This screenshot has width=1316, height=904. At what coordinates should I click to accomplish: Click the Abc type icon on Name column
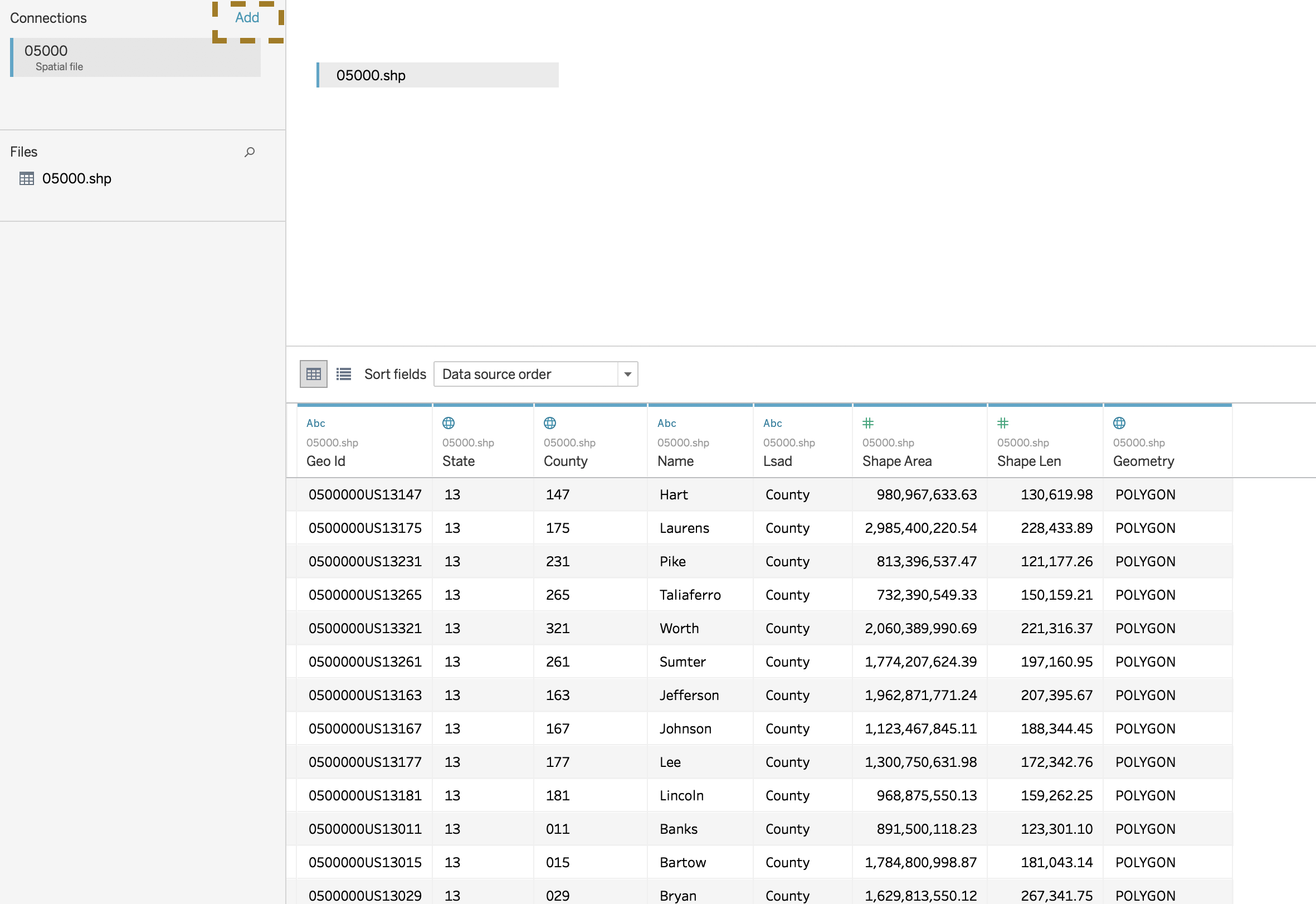point(666,423)
